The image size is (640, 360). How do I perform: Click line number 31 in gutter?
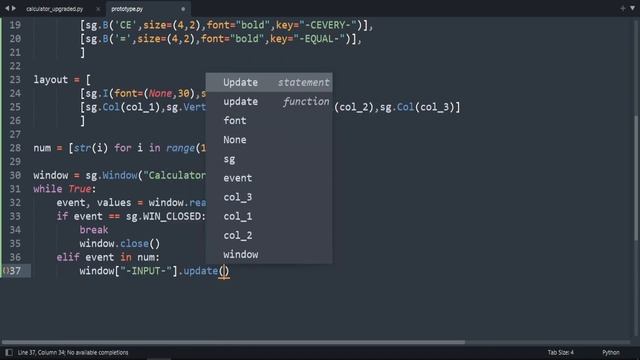(x=15, y=189)
